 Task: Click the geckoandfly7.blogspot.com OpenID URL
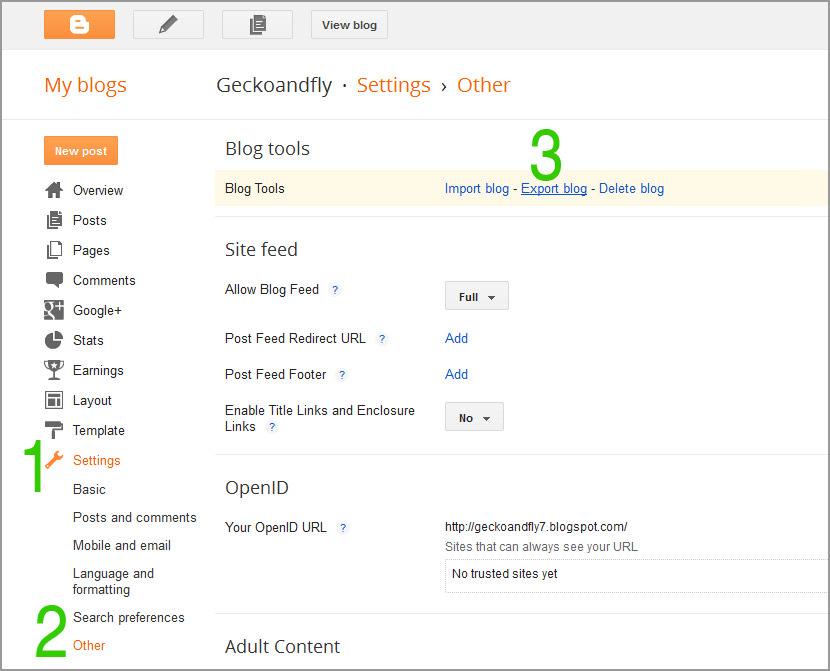(536, 527)
